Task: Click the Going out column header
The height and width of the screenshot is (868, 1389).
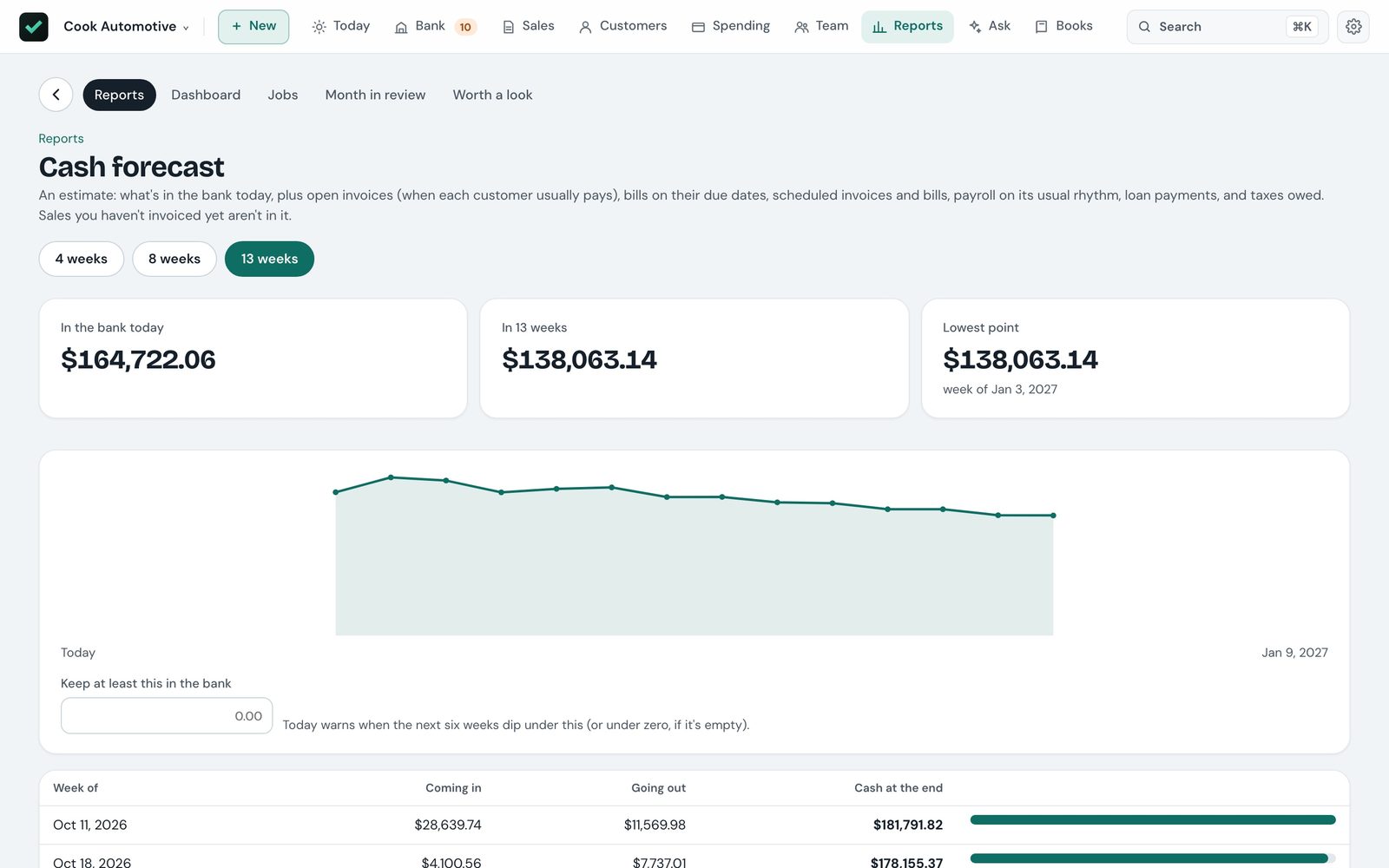Action: 659,788
